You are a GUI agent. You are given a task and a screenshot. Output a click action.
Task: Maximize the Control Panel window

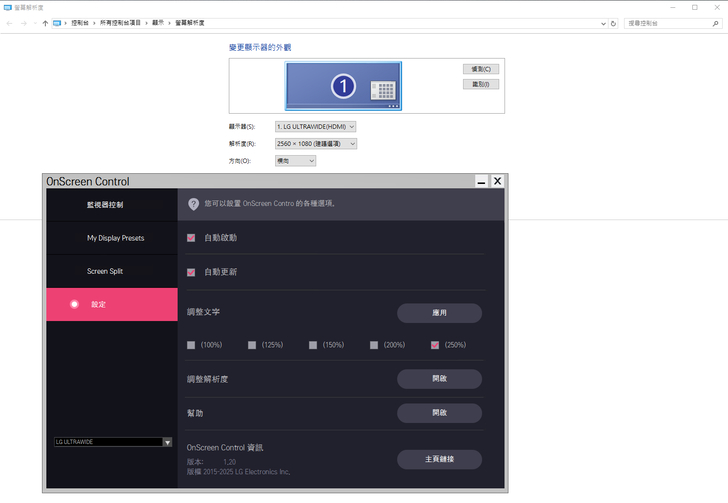point(695,7)
